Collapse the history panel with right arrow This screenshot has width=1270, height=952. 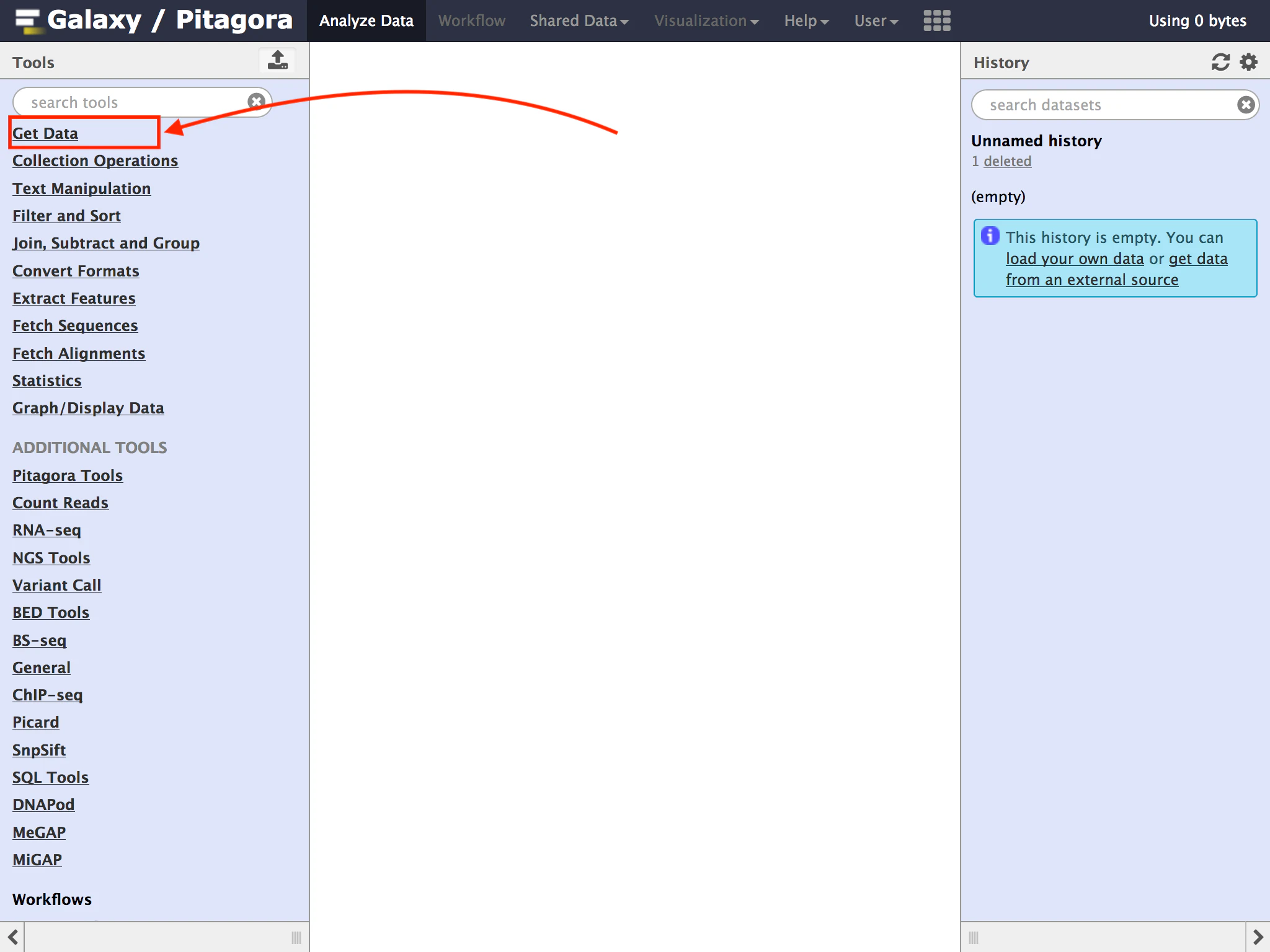tap(1258, 937)
